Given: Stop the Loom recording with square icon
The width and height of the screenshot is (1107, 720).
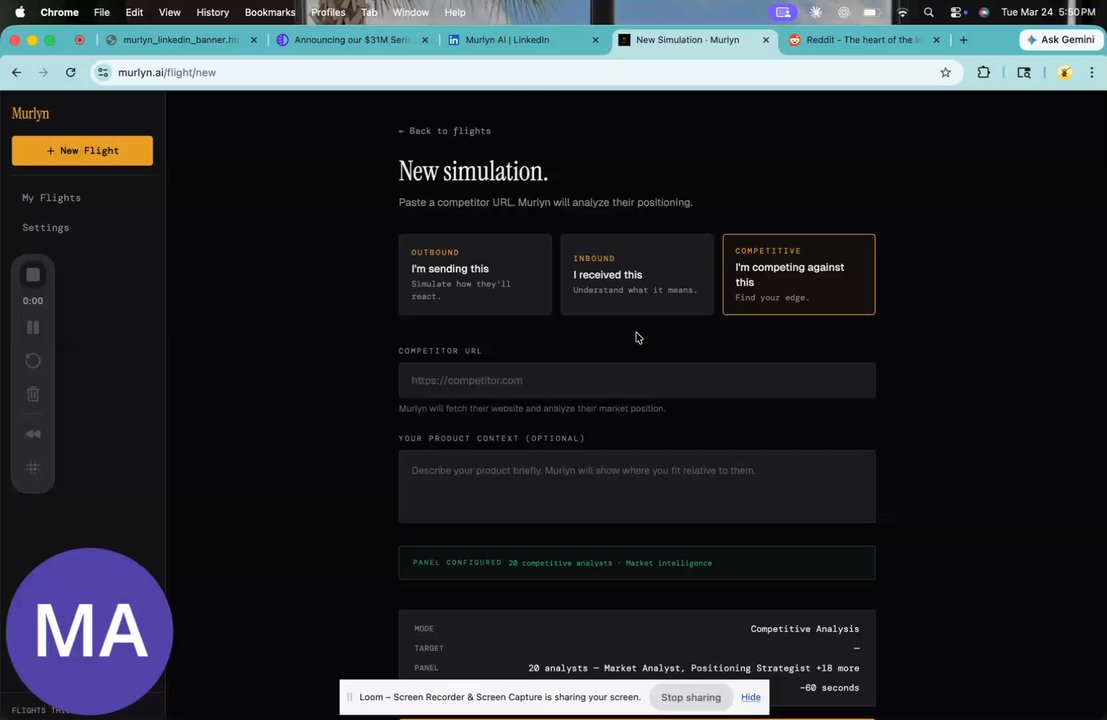Looking at the screenshot, I should tap(32, 275).
